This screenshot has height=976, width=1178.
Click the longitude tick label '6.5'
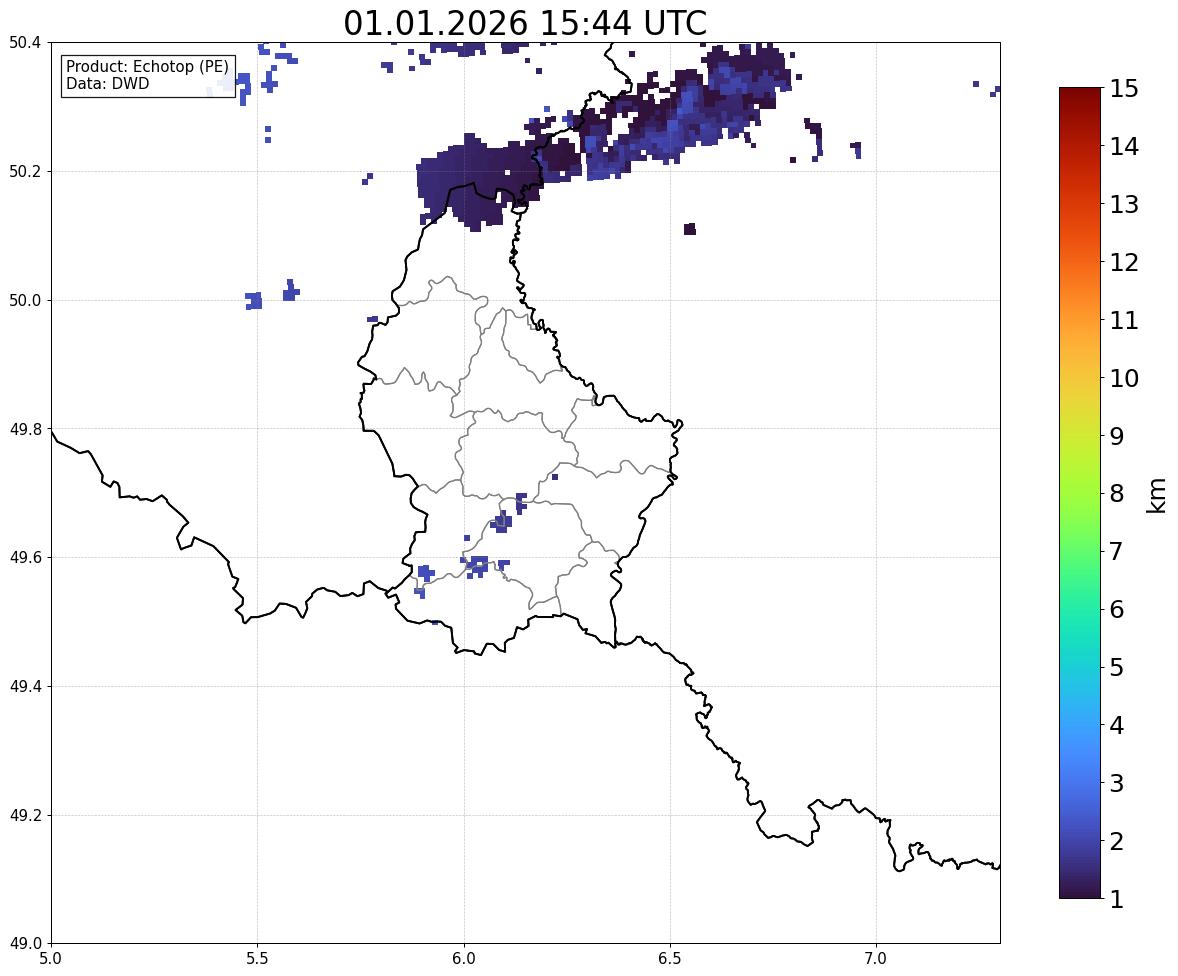click(670, 959)
